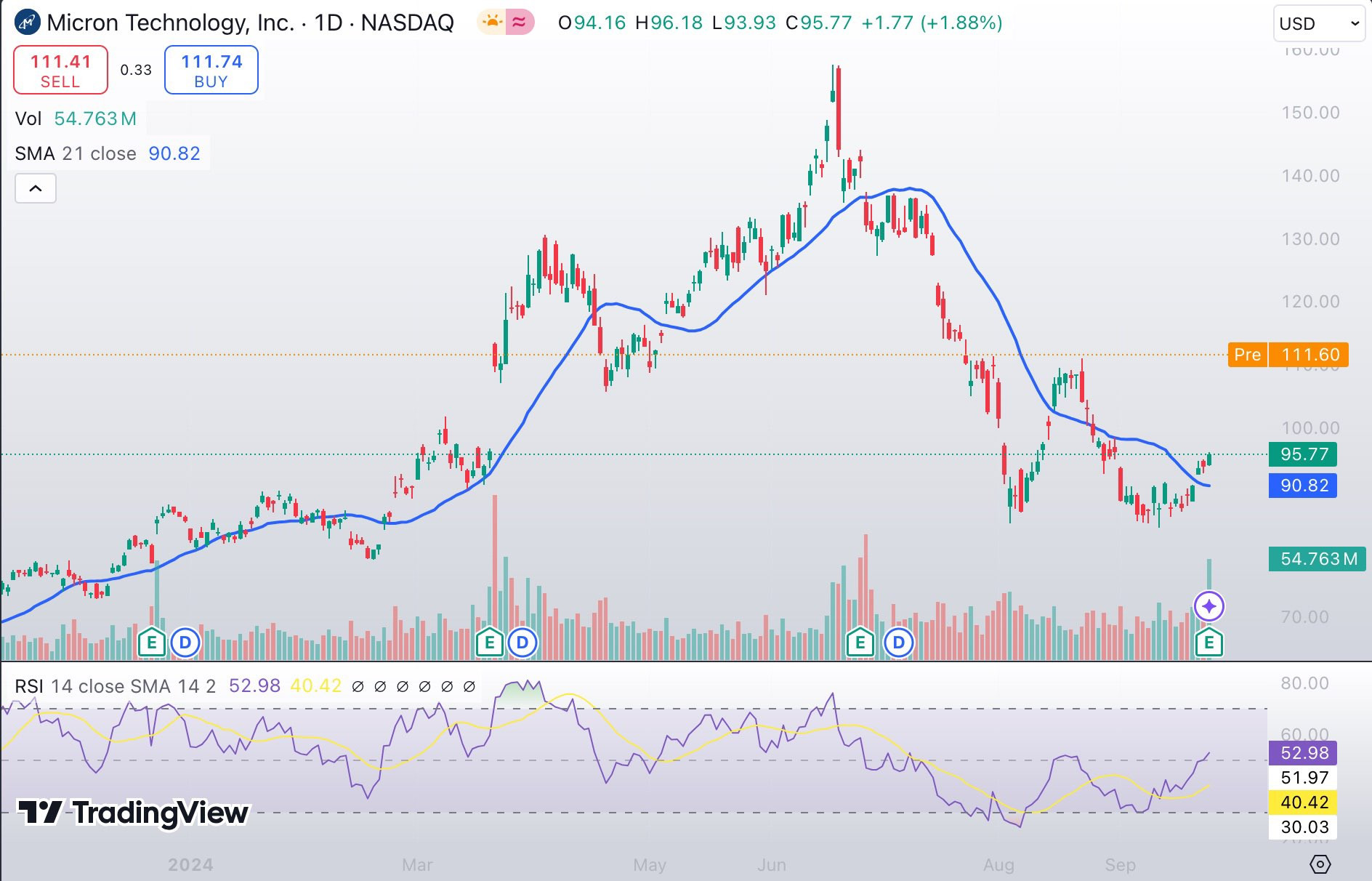This screenshot has height=881, width=1372.
Task: Open the earnings marker left of the Mar label
Action: point(490,643)
